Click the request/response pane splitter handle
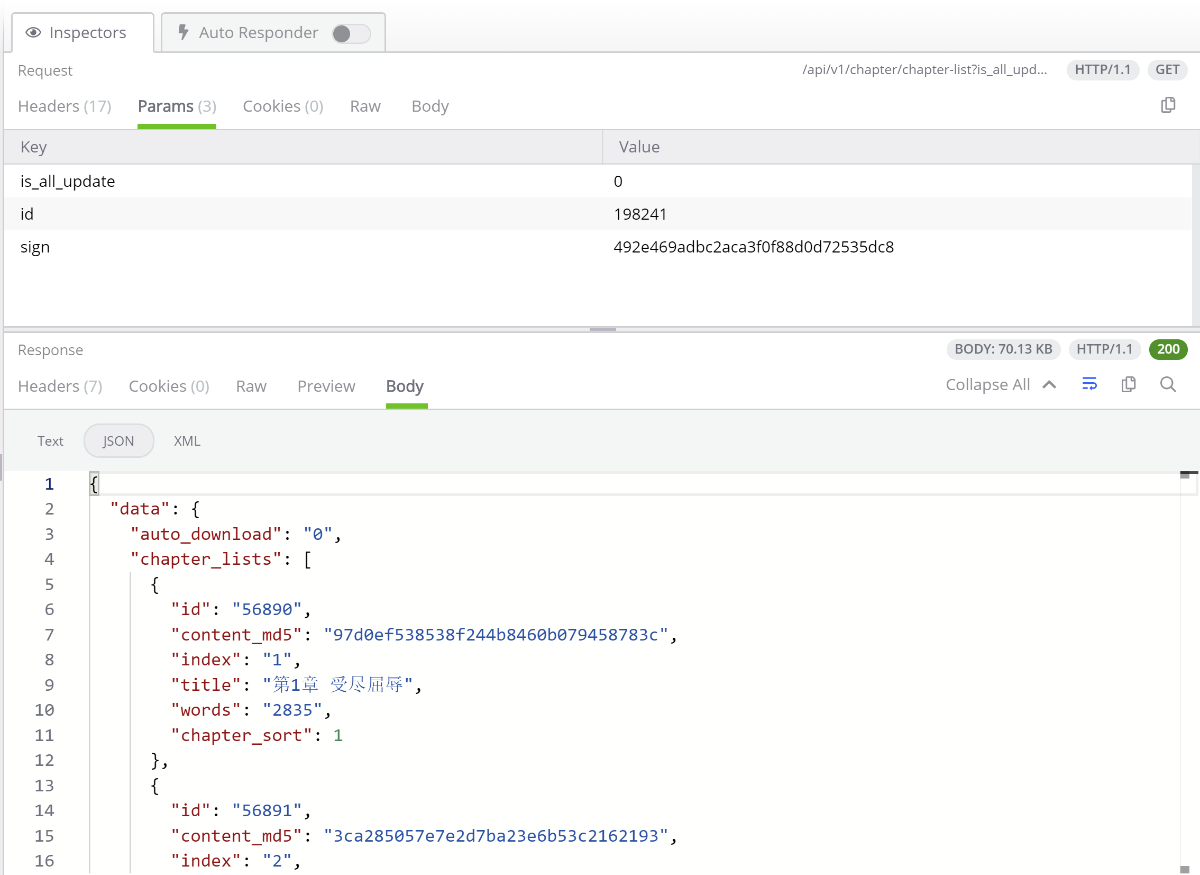Viewport: 1200px width, 875px height. tap(602, 329)
